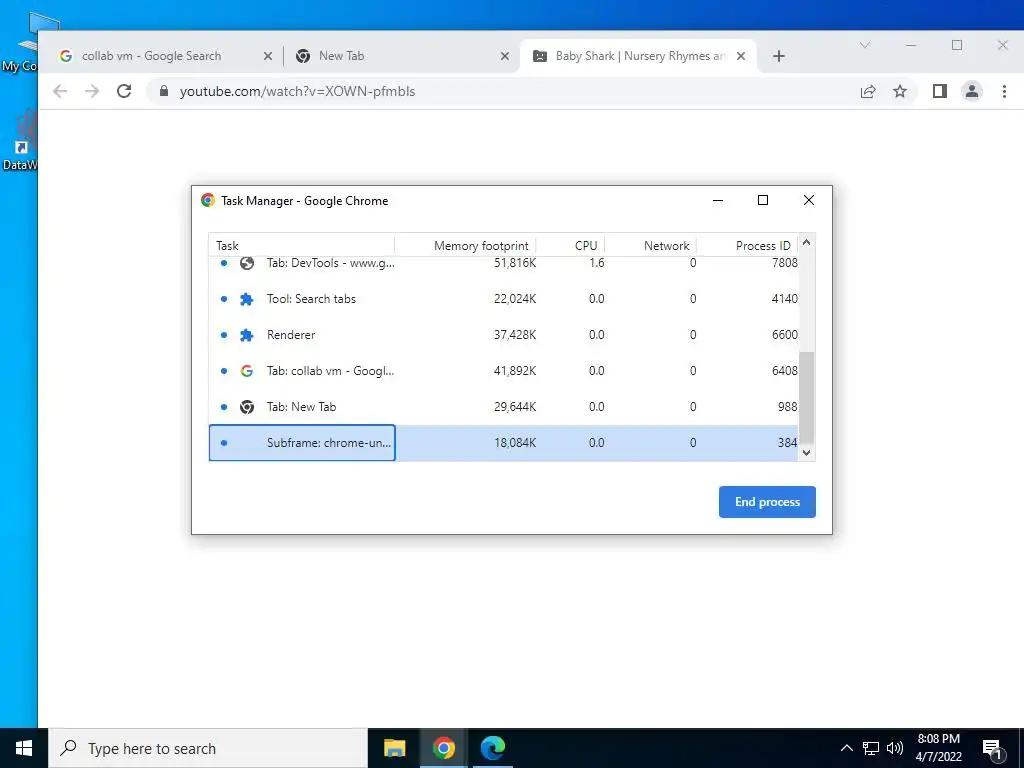
Task: Go back to the previous page
Action: (x=60, y=91)
